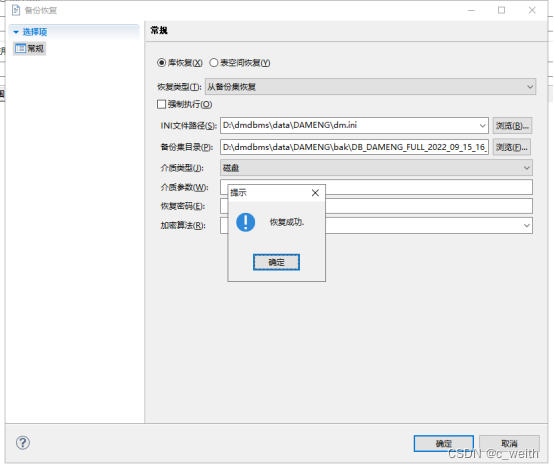Open the 介质类型 dropdown

pyautogui.click(x=376, y=168)
